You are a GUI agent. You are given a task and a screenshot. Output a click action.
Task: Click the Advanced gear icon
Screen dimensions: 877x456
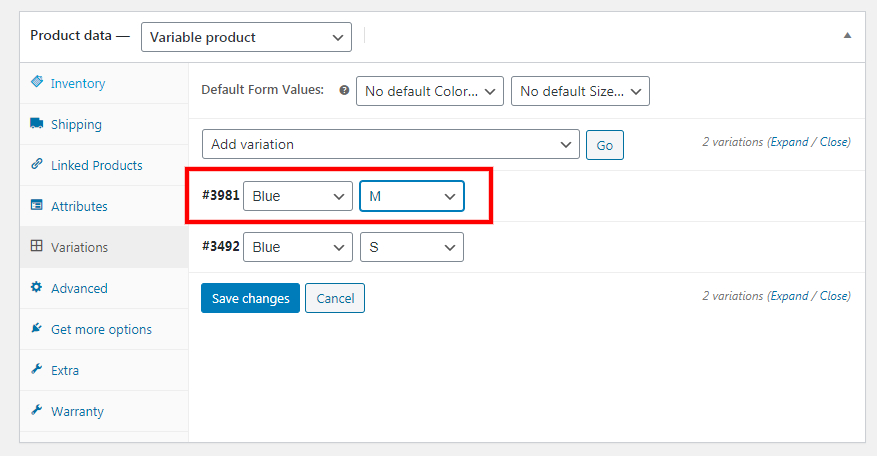click(37, 287)
